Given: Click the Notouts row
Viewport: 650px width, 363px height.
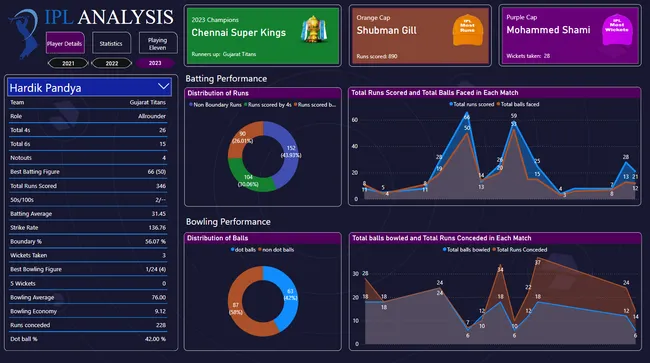Looking at the screenshot, I should pos(88,158).
